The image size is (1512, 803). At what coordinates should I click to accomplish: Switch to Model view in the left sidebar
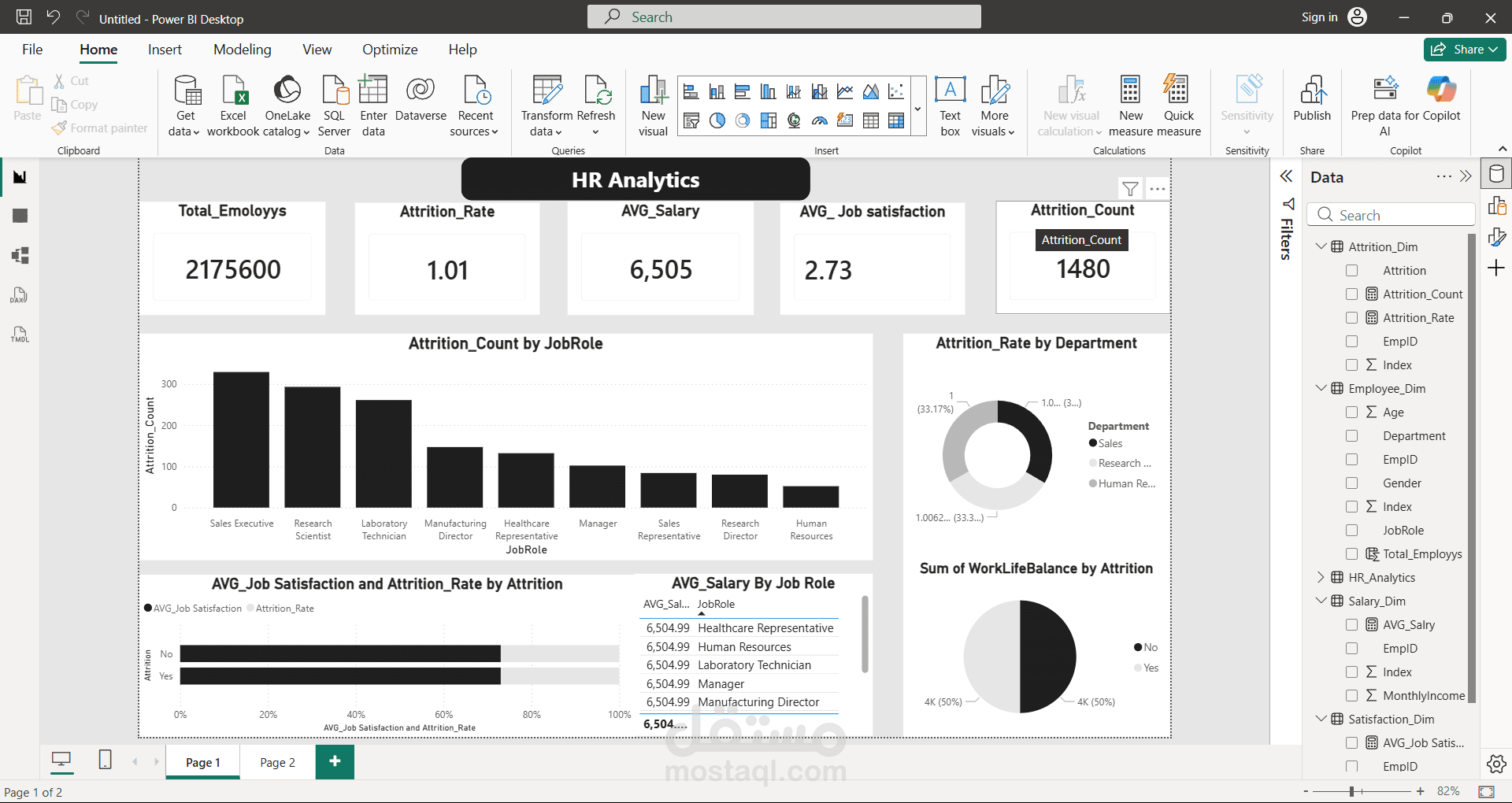(20, 255)
